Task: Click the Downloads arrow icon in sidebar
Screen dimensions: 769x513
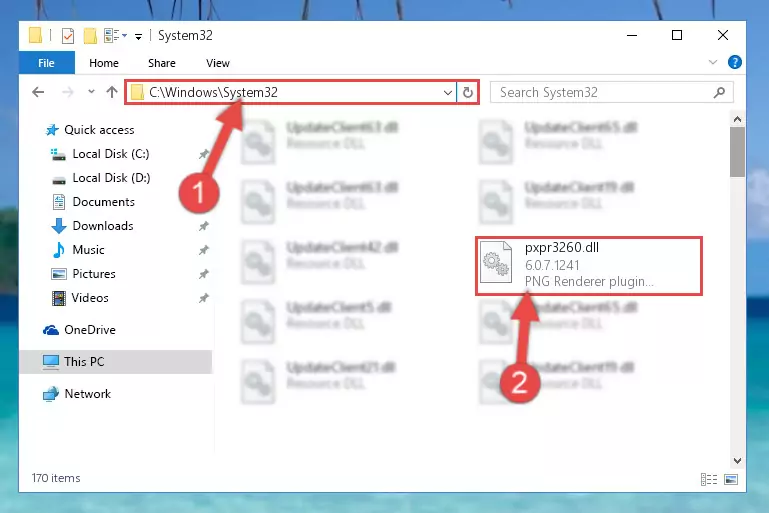Action: click(59, 226)
